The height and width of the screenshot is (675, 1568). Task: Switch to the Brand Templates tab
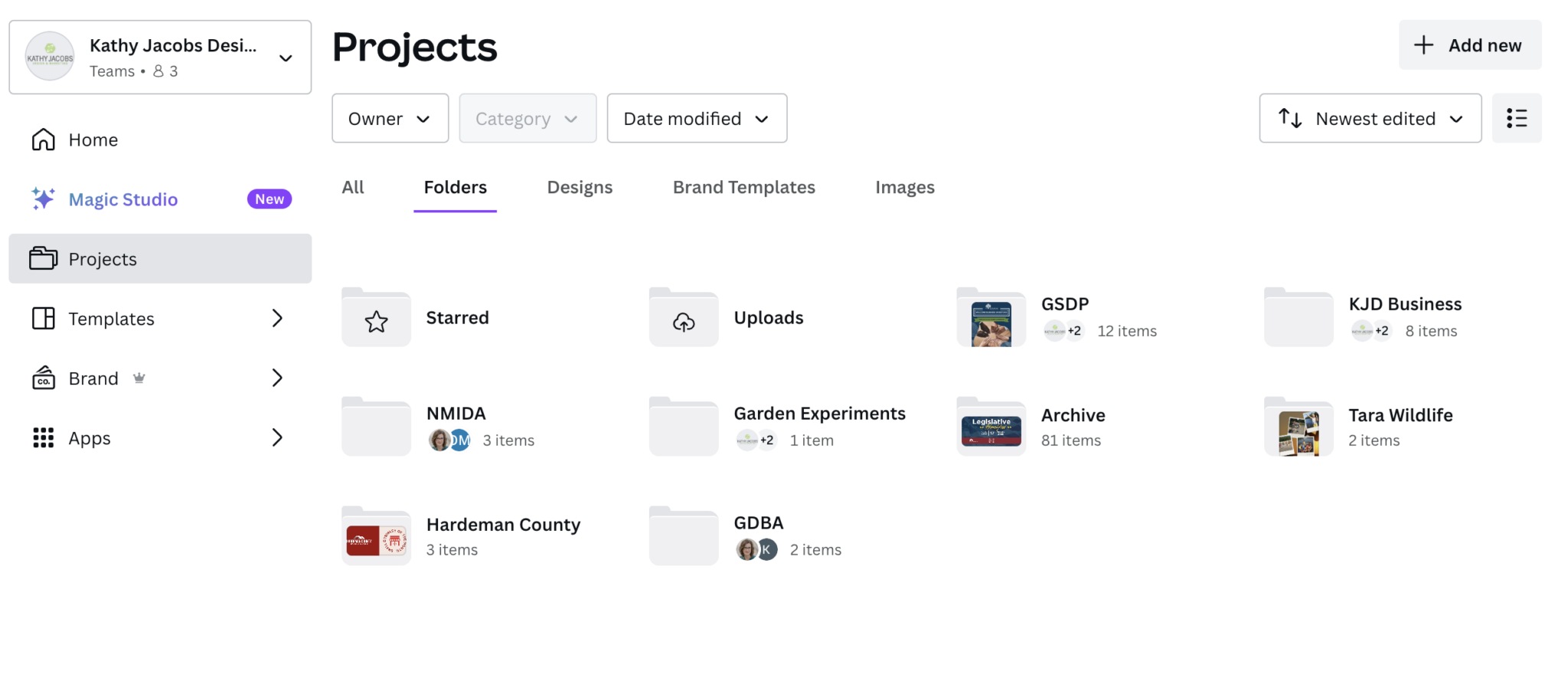coord(743,188)
